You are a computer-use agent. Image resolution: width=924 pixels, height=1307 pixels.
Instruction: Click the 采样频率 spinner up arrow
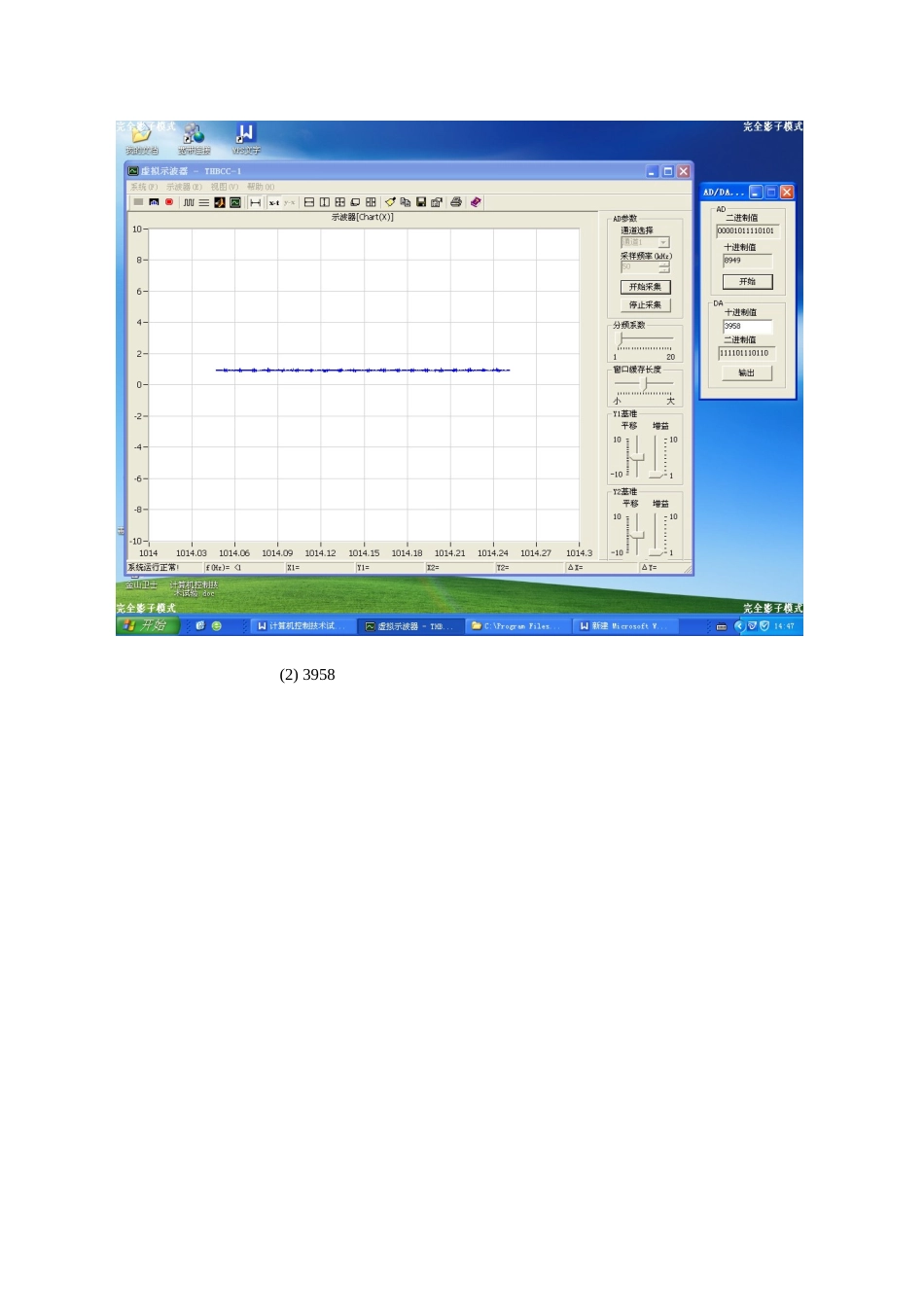pos(664,264)
